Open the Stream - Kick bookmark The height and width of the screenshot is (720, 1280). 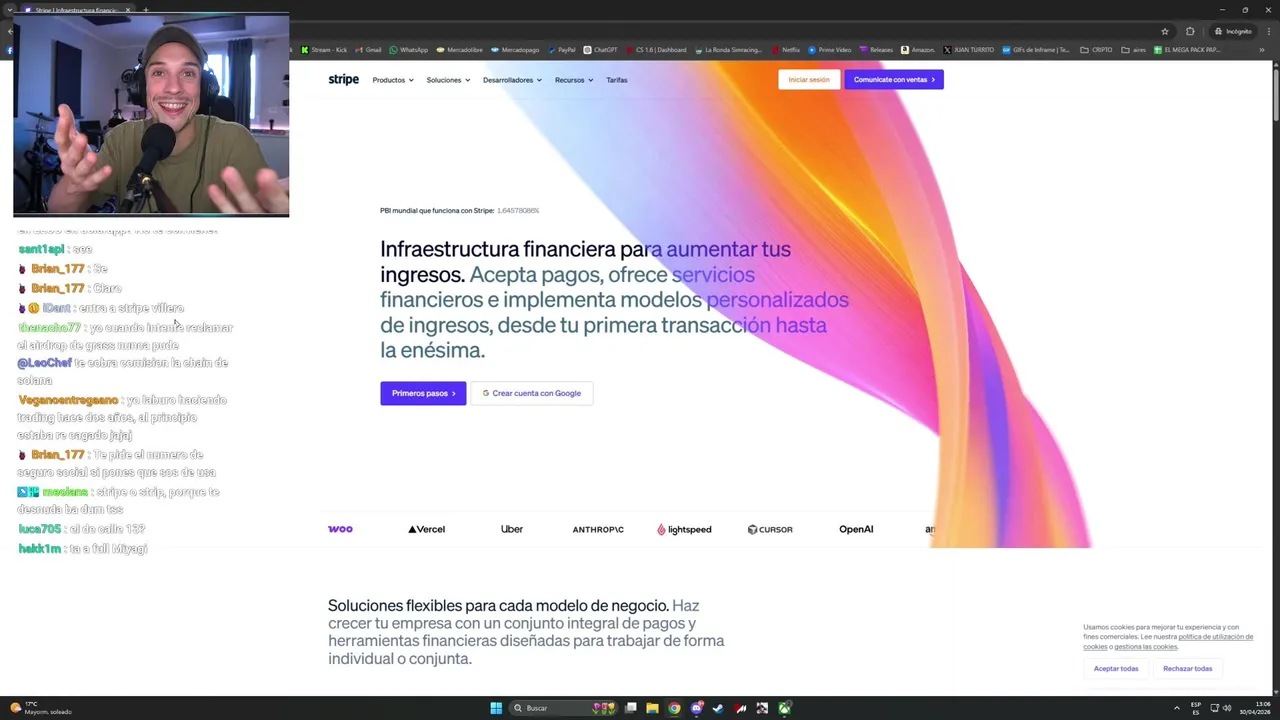click(x=324, y=49)
